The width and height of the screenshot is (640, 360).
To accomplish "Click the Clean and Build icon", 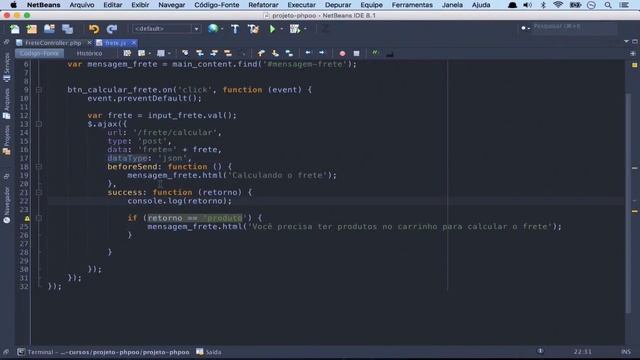I will (x=253, y=29).
